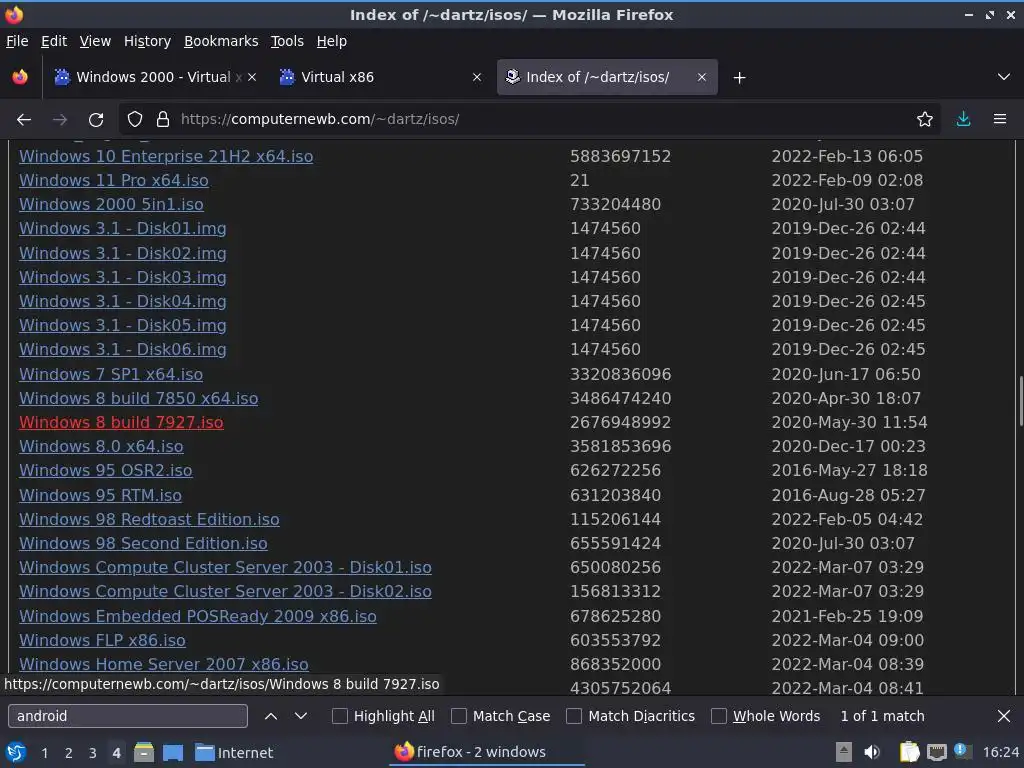The image size is (1024, 768).
Task: Switch to virtual desktop 3
Action: [93, 753]
